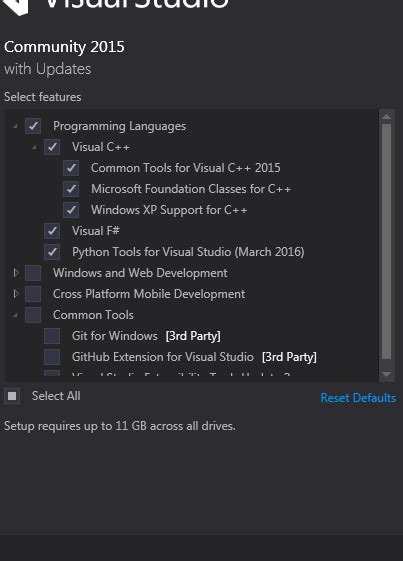The height and width of the screenshot is (561, 403).
Task: Uncheck Windows XP Support for C++
Action: 71,210
